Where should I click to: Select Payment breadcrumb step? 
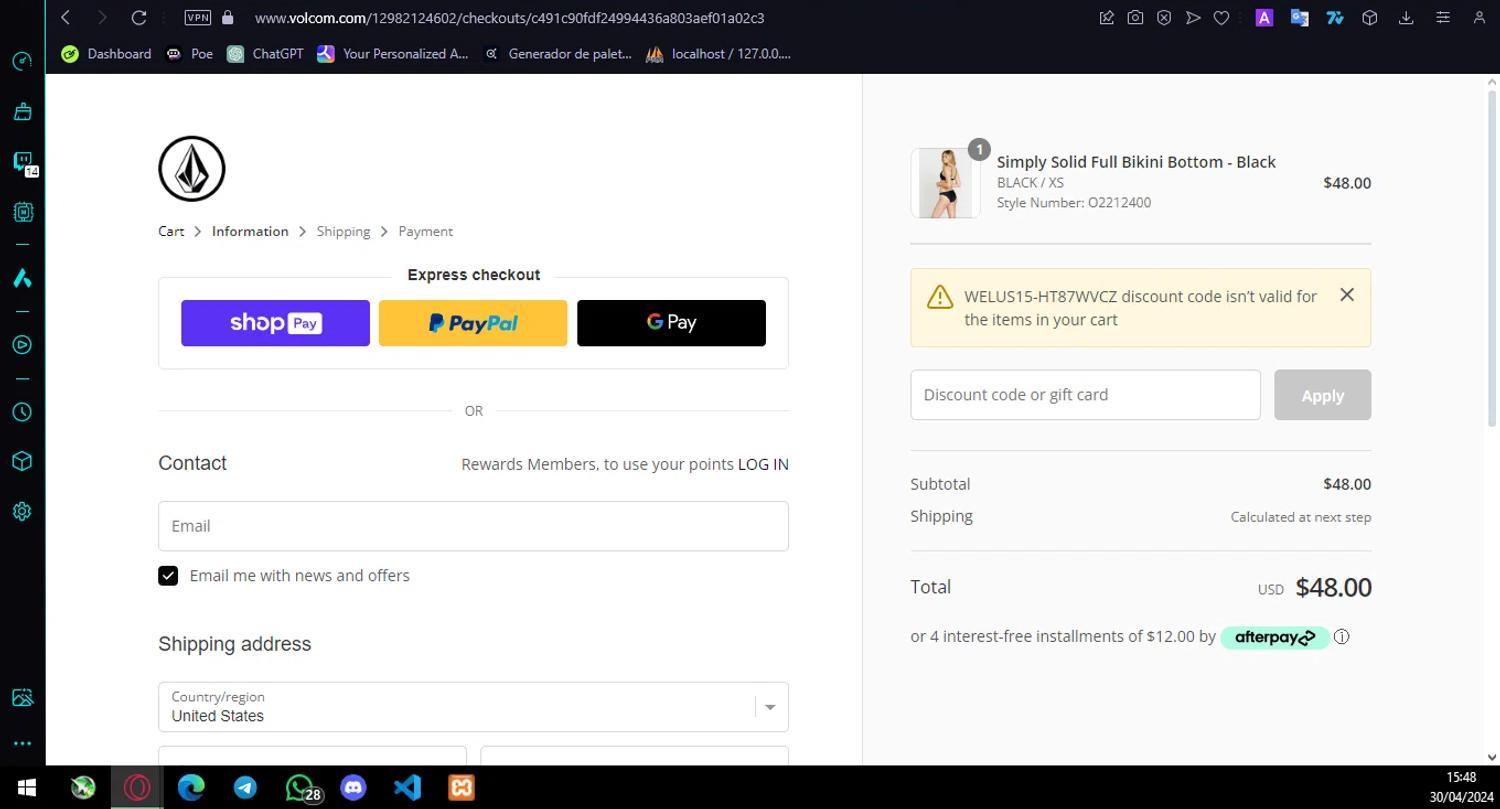(425, 231)
